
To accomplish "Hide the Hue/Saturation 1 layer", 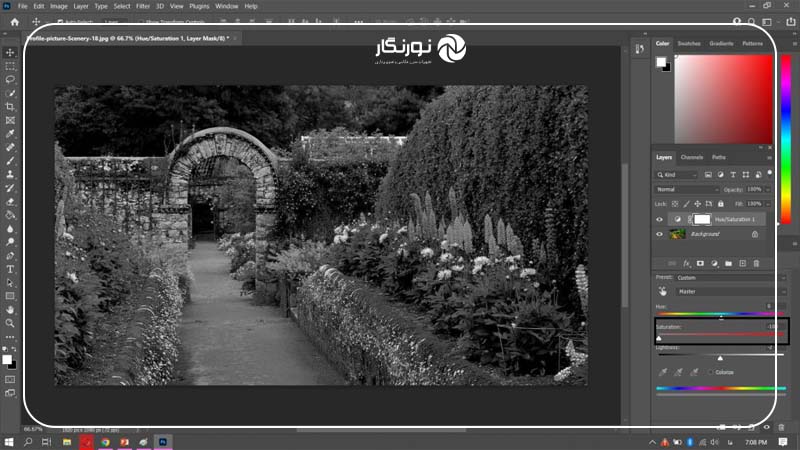I will [x=659, y=219].
